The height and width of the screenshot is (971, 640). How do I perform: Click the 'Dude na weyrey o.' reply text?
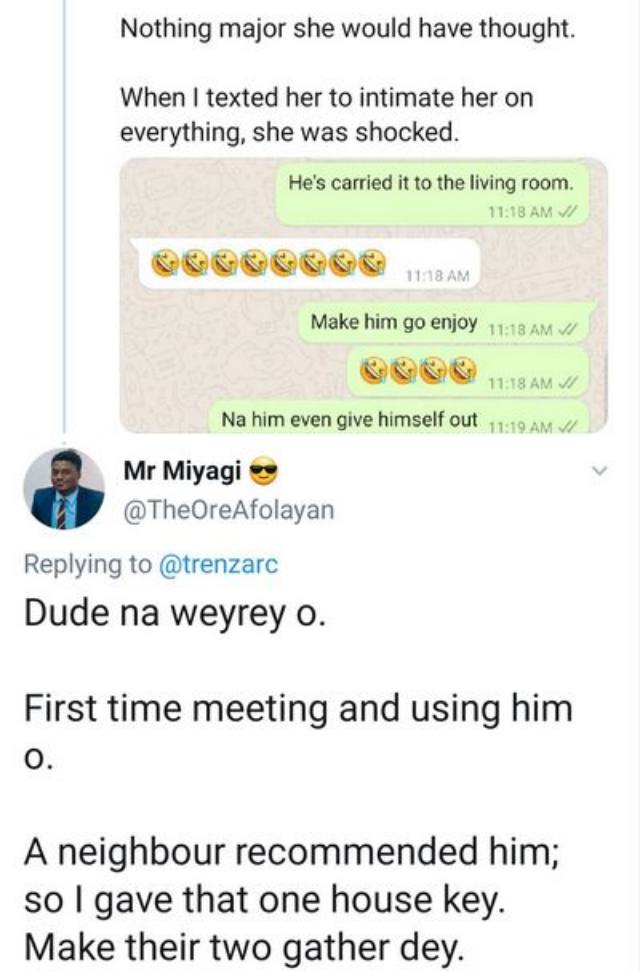pos(174,611)
